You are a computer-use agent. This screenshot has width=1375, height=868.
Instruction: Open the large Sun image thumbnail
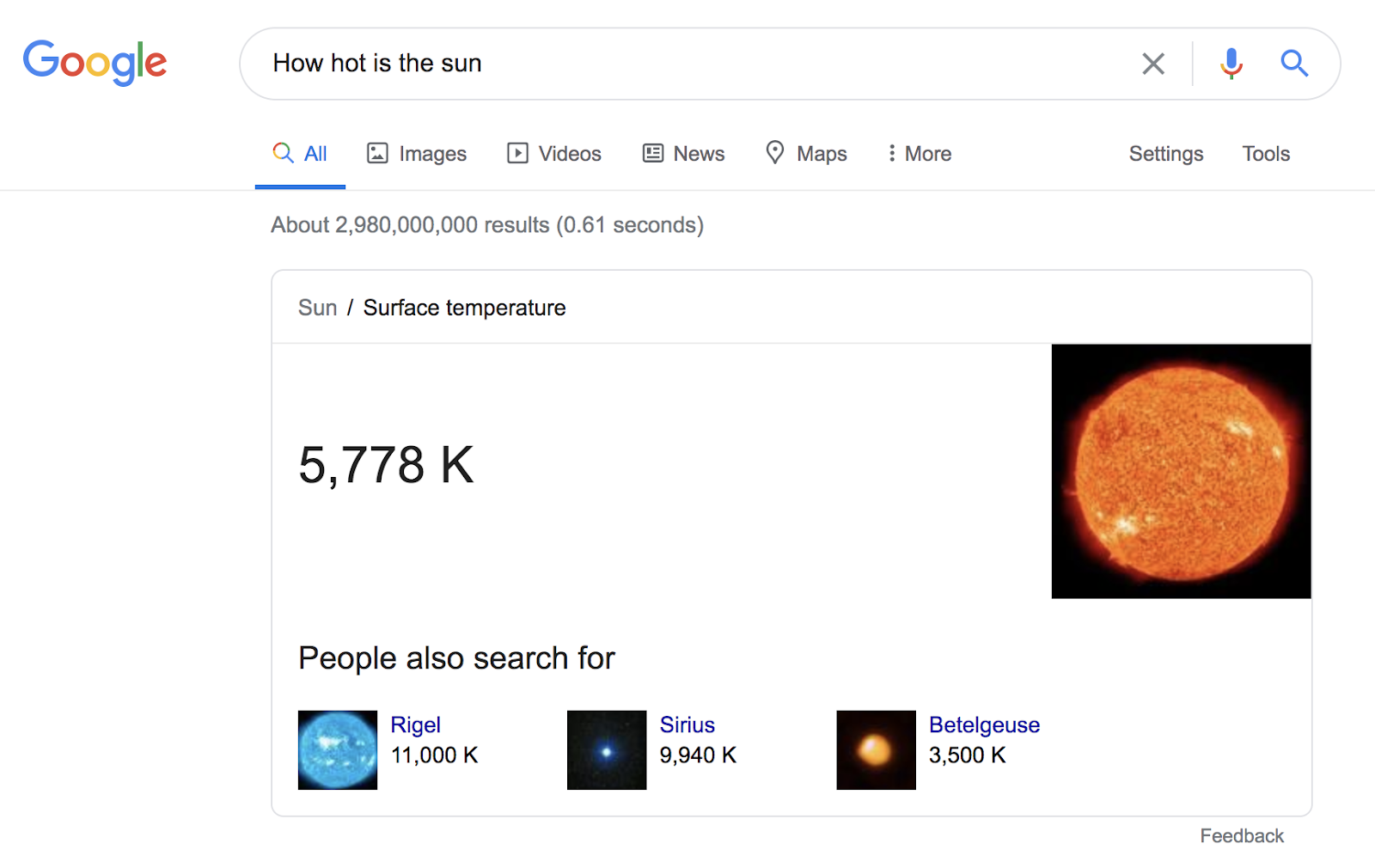(1181, 471)
